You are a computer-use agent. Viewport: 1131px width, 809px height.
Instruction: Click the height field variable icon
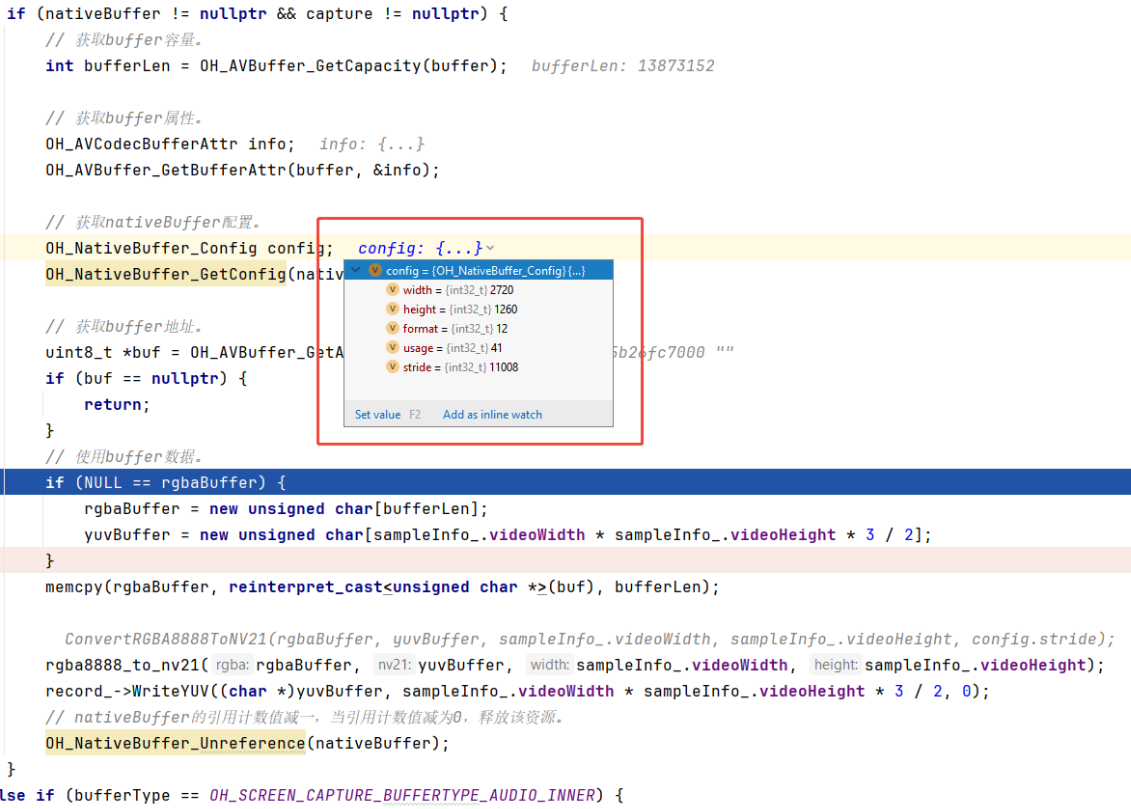click(393, 309)
